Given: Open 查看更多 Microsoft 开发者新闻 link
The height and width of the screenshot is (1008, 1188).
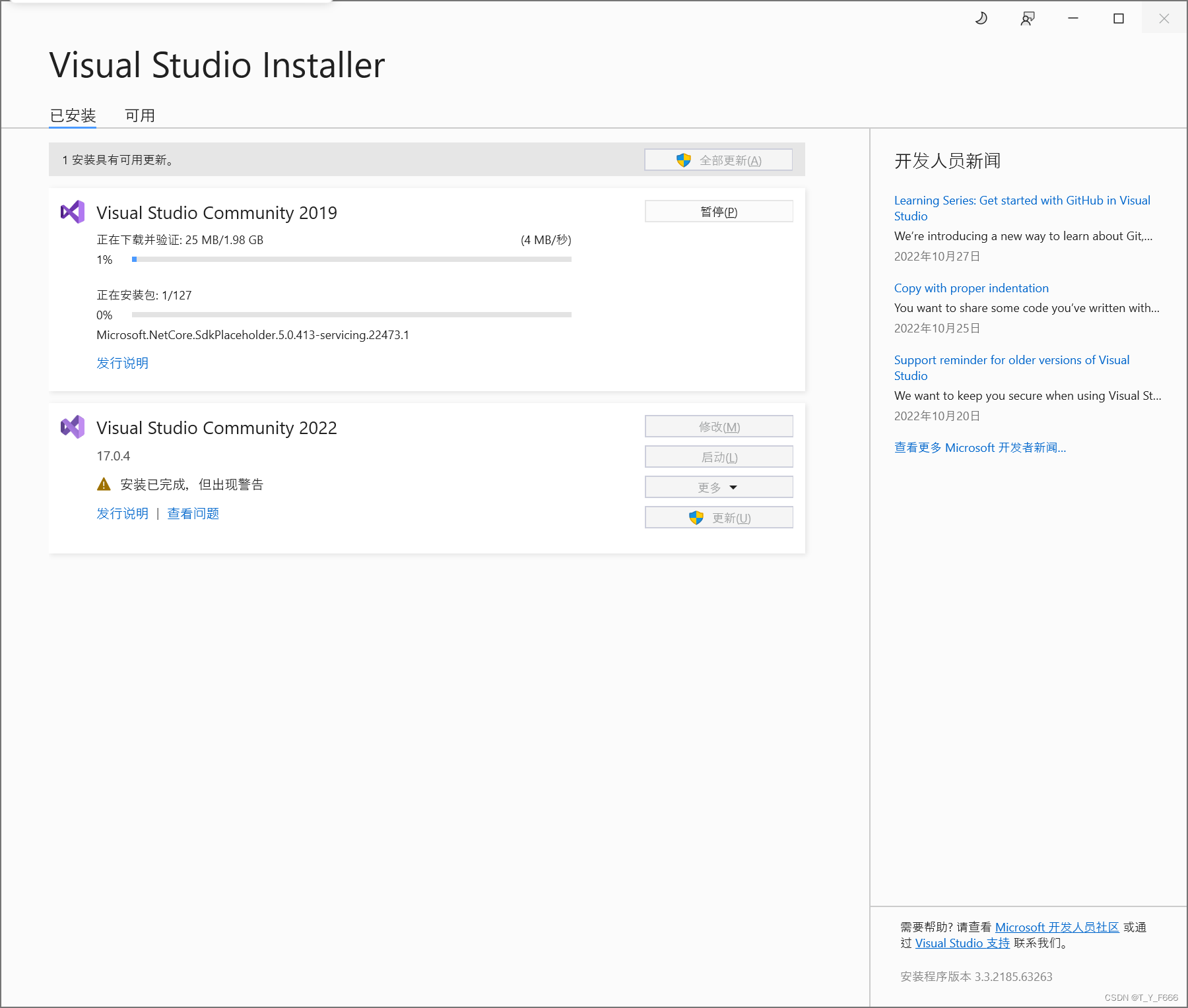Looking at the screenshot, I should (980, 448).
